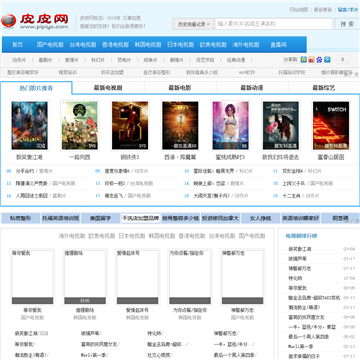
Task: Click the last blue share icon
Action: pyautogui.click(x=327, y=60)
